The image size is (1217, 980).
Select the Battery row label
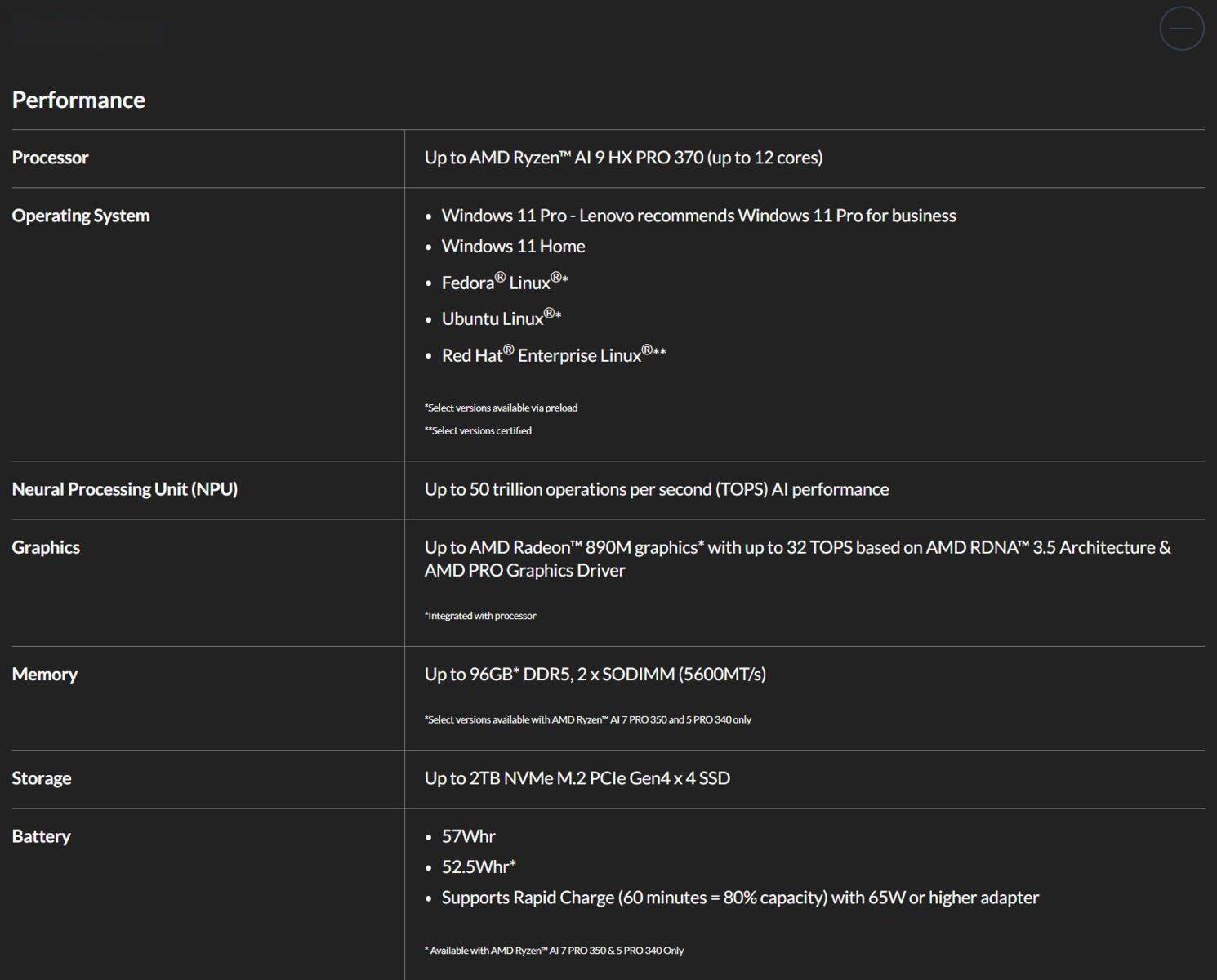coord(41,836)
